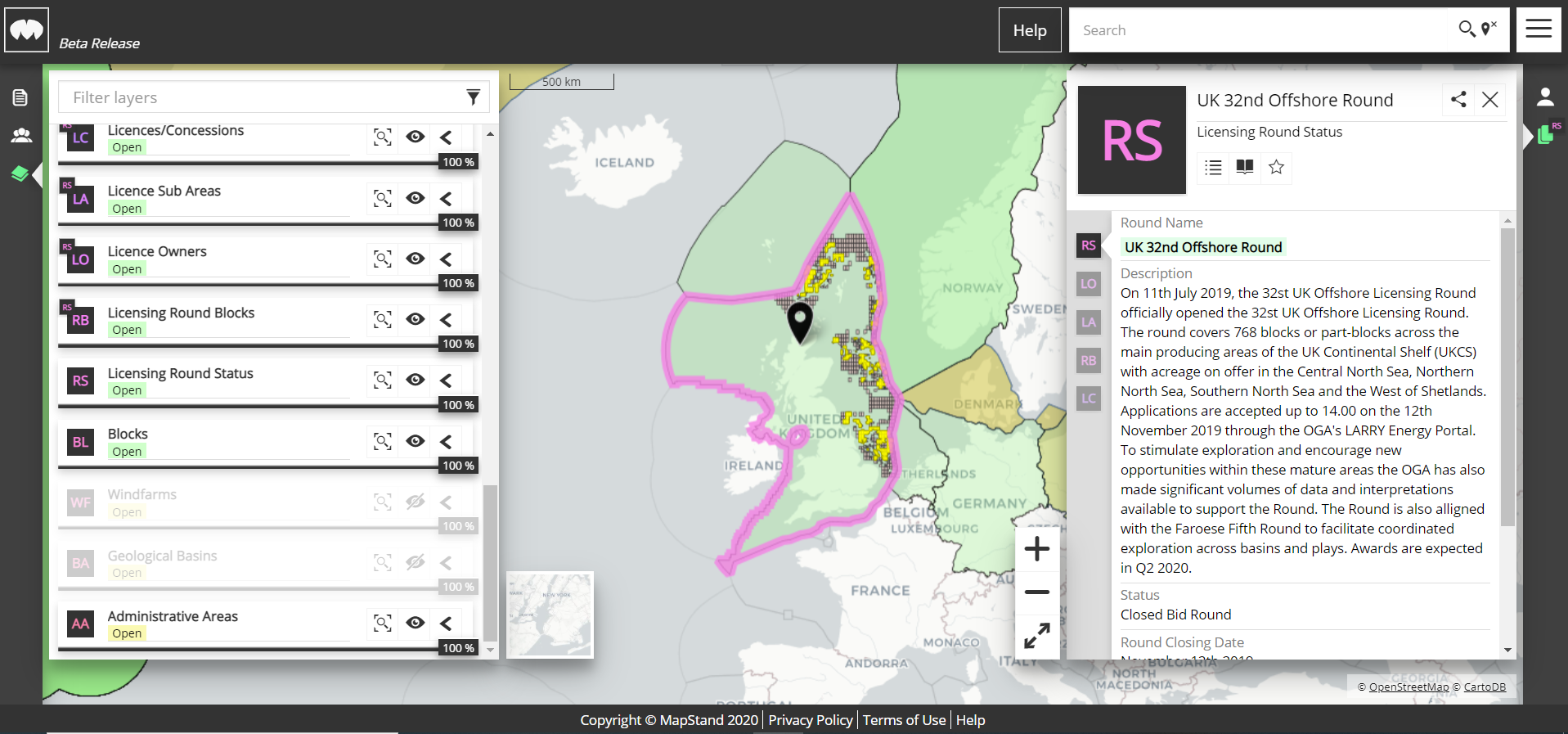The width and height of the screenshot is (1568, 734).
Task: Expand options for Blocks layer
Action: tap(446, 441)
